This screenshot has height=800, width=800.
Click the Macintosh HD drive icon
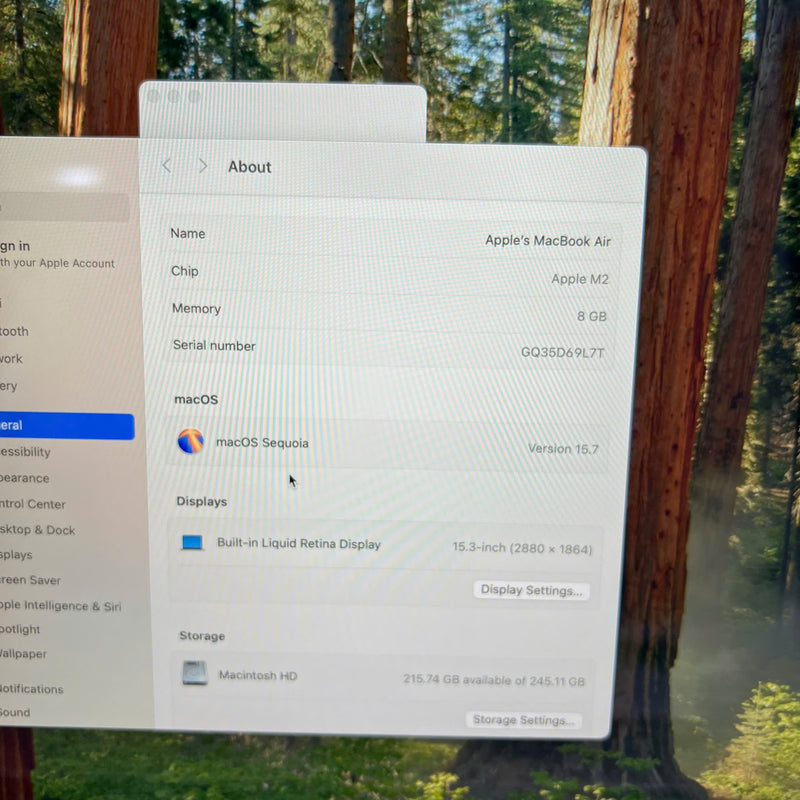click(195, 674)
